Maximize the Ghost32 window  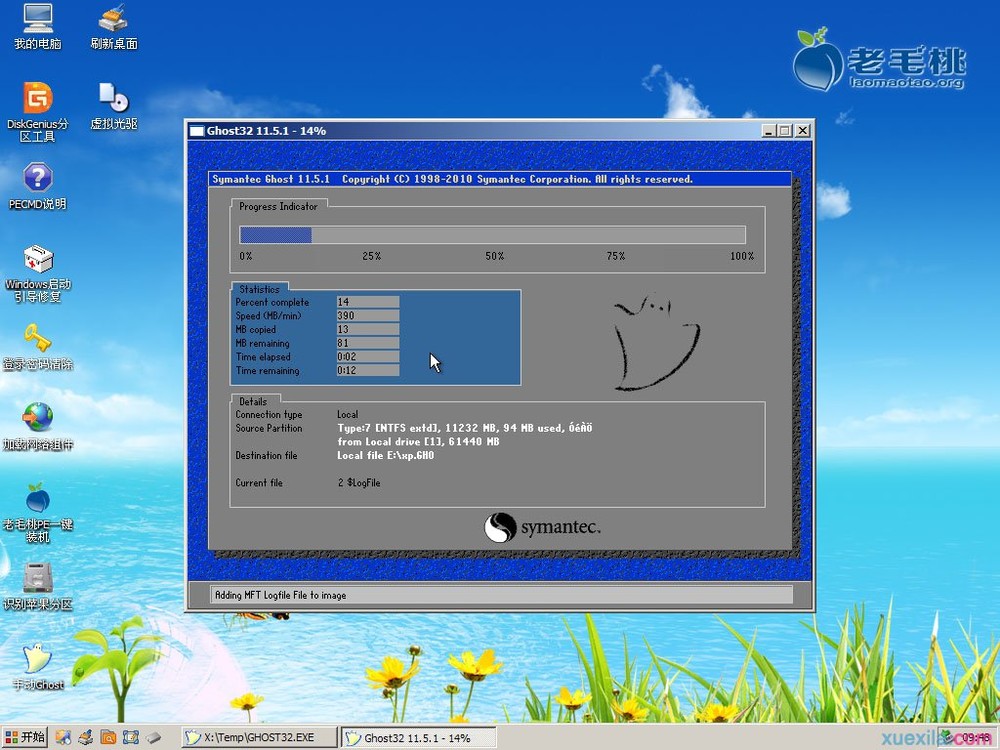click(x=785, y=131)
